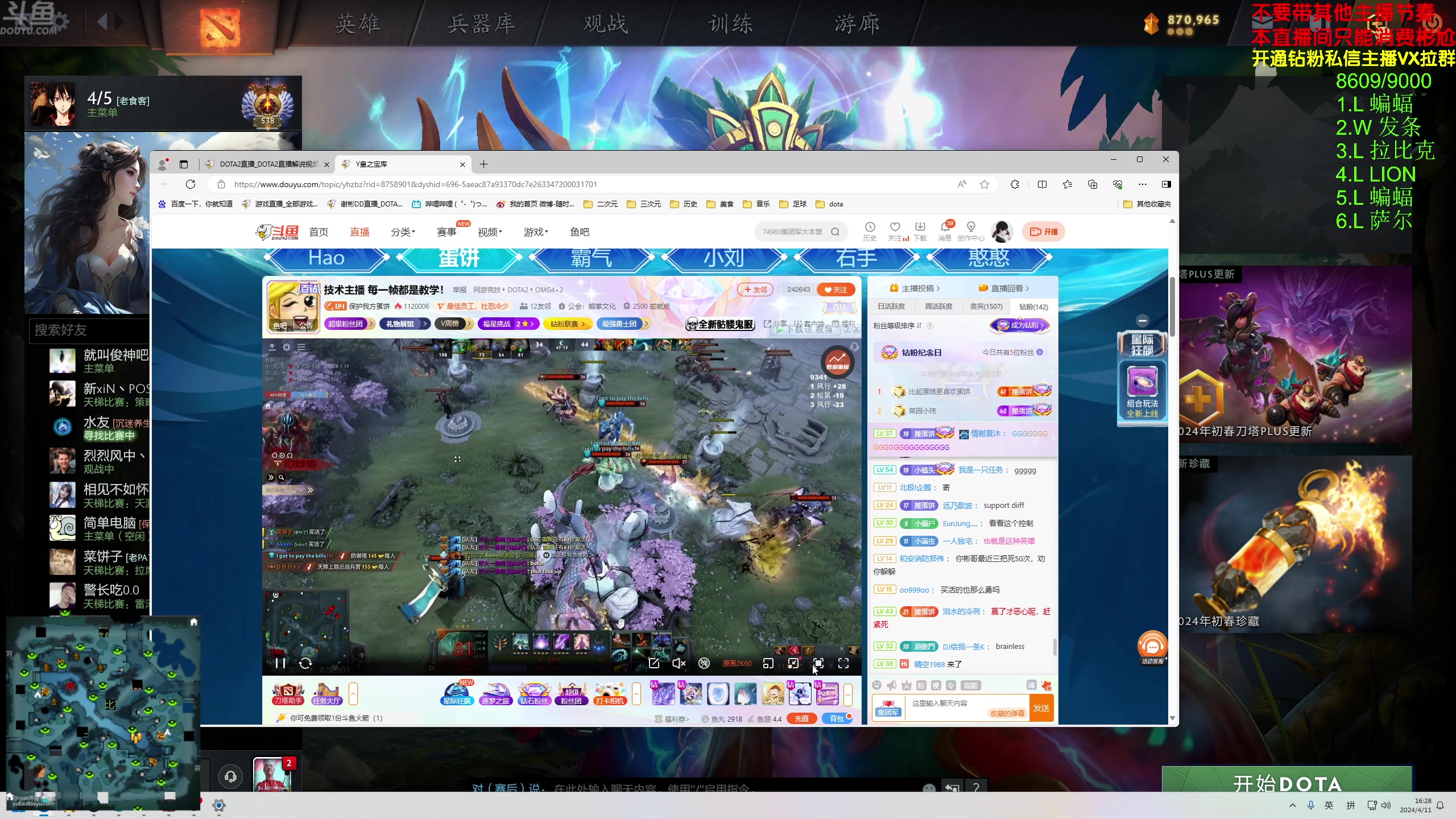Open the 刀塔助手 Dota helper icon

288,694
